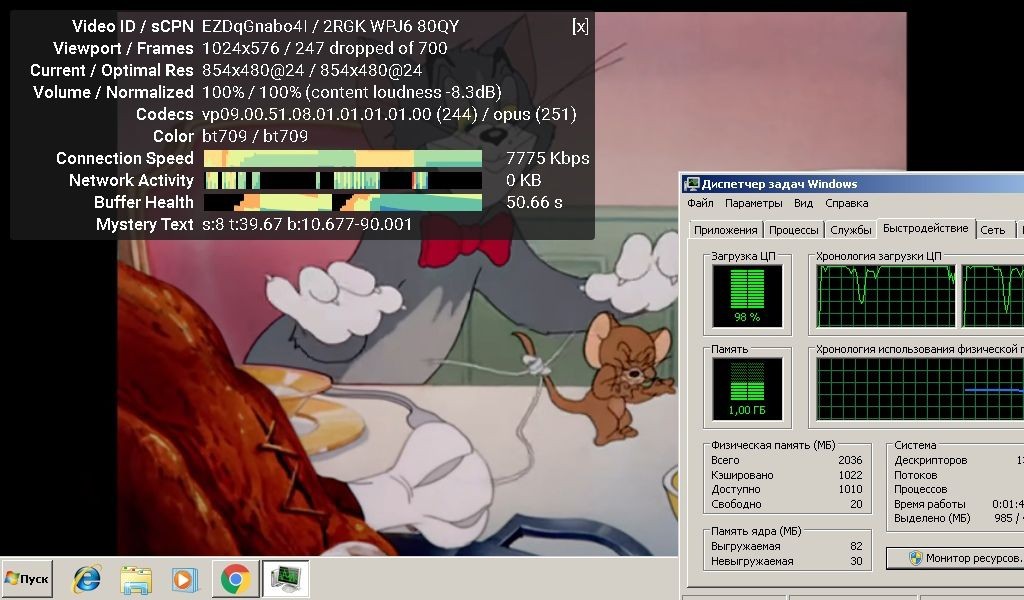The image size is (1024, 600).
Task: Click the Task Manager title bar icon
Action: pyautogui.click(x=691, y=184)
